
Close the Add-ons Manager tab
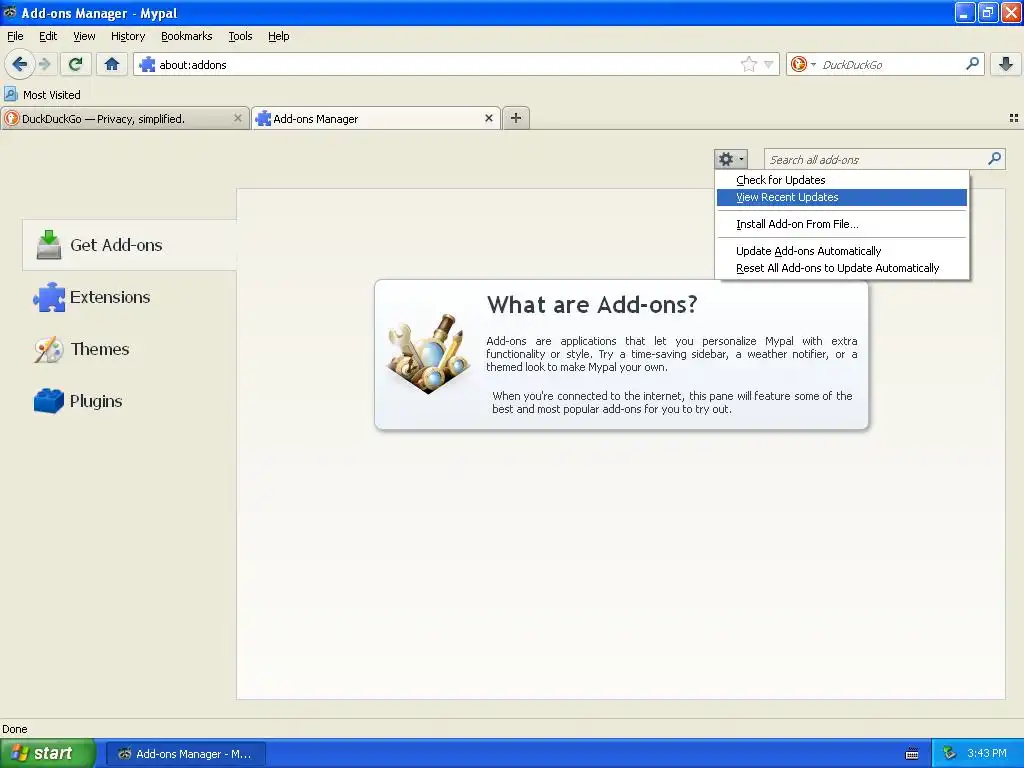click(x=488, y=118)
